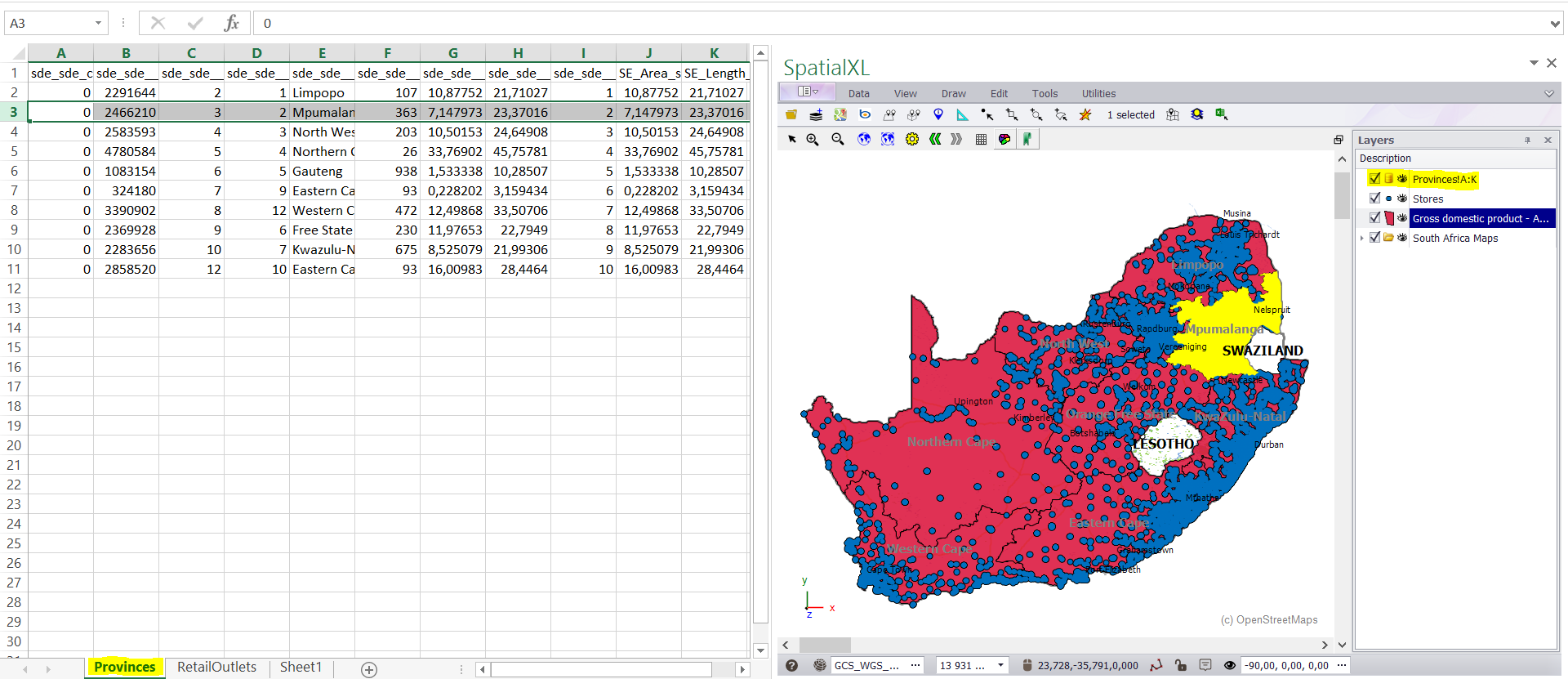This screenshot has height=679, width=1568.
Task: Choose the select by circle tool
Action: click(1036, 115)
